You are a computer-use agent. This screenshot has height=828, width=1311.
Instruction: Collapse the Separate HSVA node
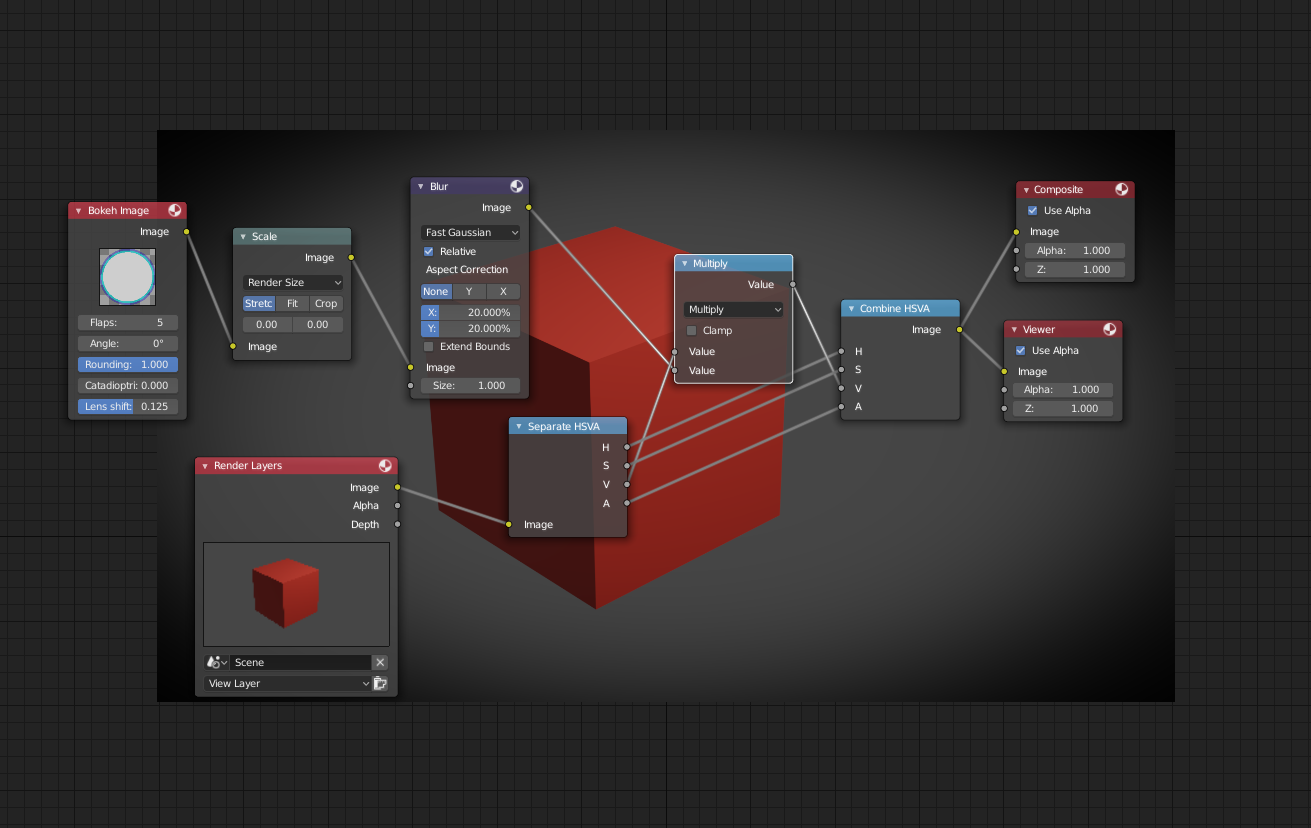point(519,426)
